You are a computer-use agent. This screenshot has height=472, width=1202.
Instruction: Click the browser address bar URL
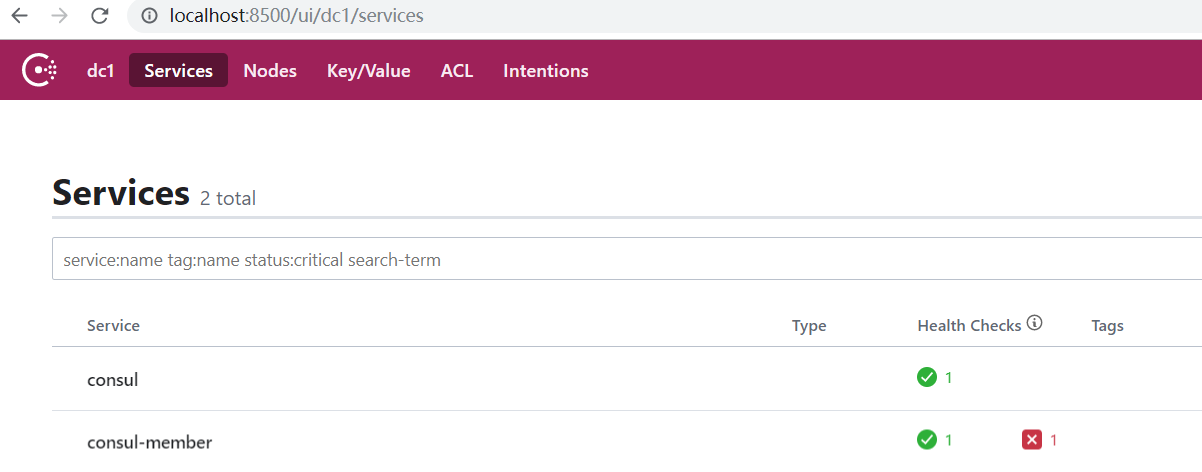click(297, 16)
